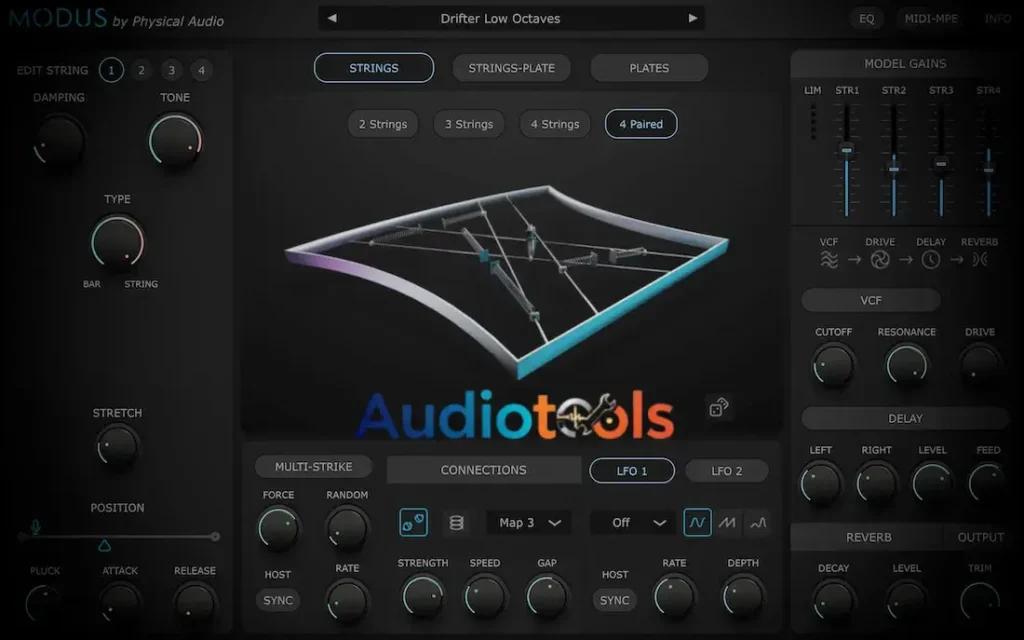Click the Connections Speed knob
The height and width of the screenshot is (640, 1024).
(x=485, y=596)
